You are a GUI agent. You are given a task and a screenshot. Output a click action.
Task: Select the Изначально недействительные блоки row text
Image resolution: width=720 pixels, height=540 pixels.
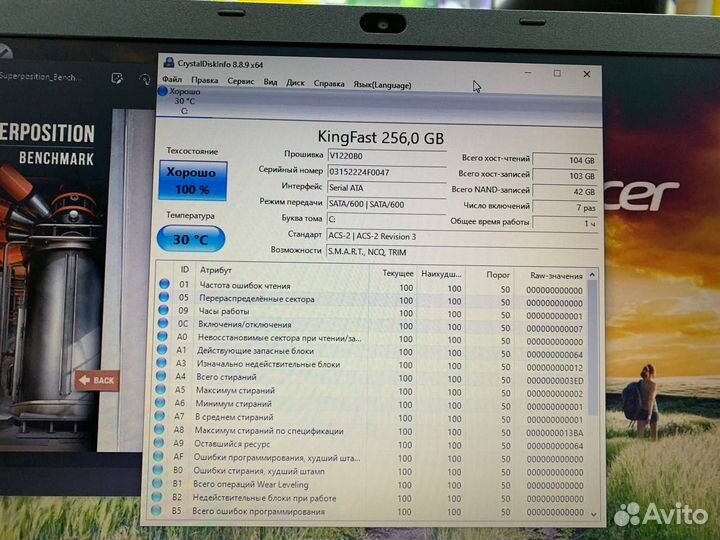268,364
